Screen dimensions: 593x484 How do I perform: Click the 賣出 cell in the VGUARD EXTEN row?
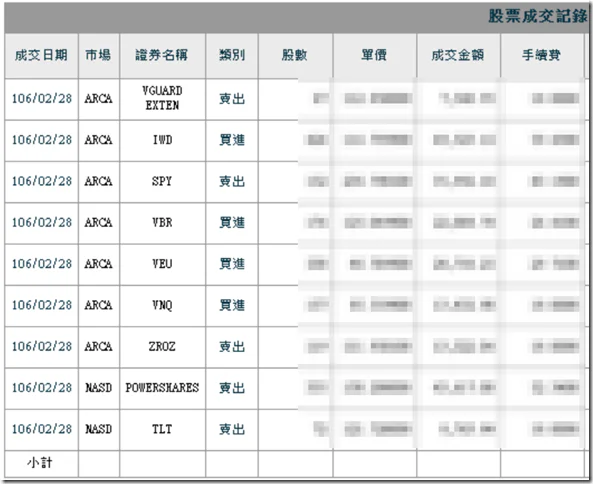232,99
